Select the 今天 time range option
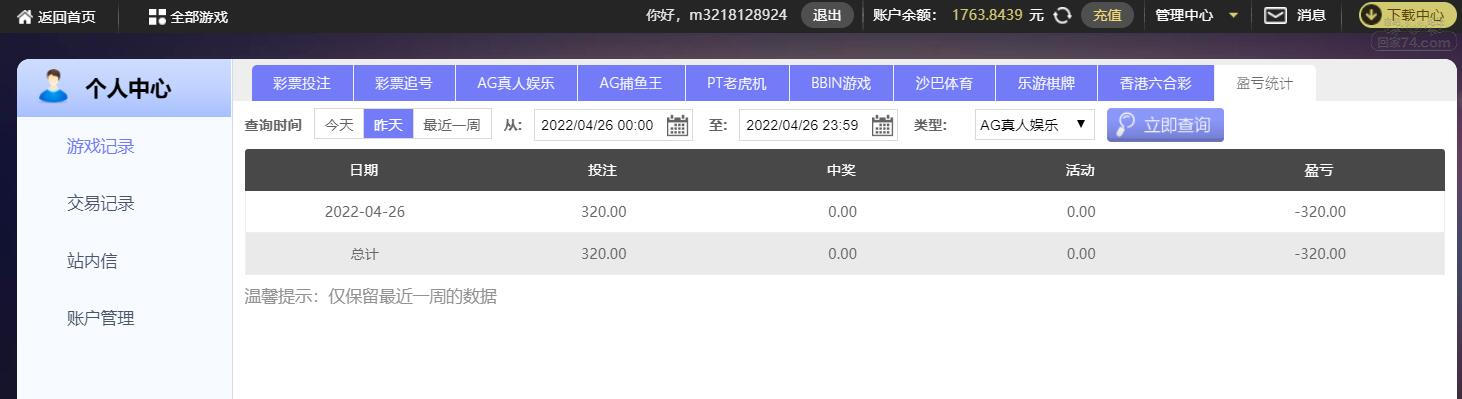 (339, 125)
